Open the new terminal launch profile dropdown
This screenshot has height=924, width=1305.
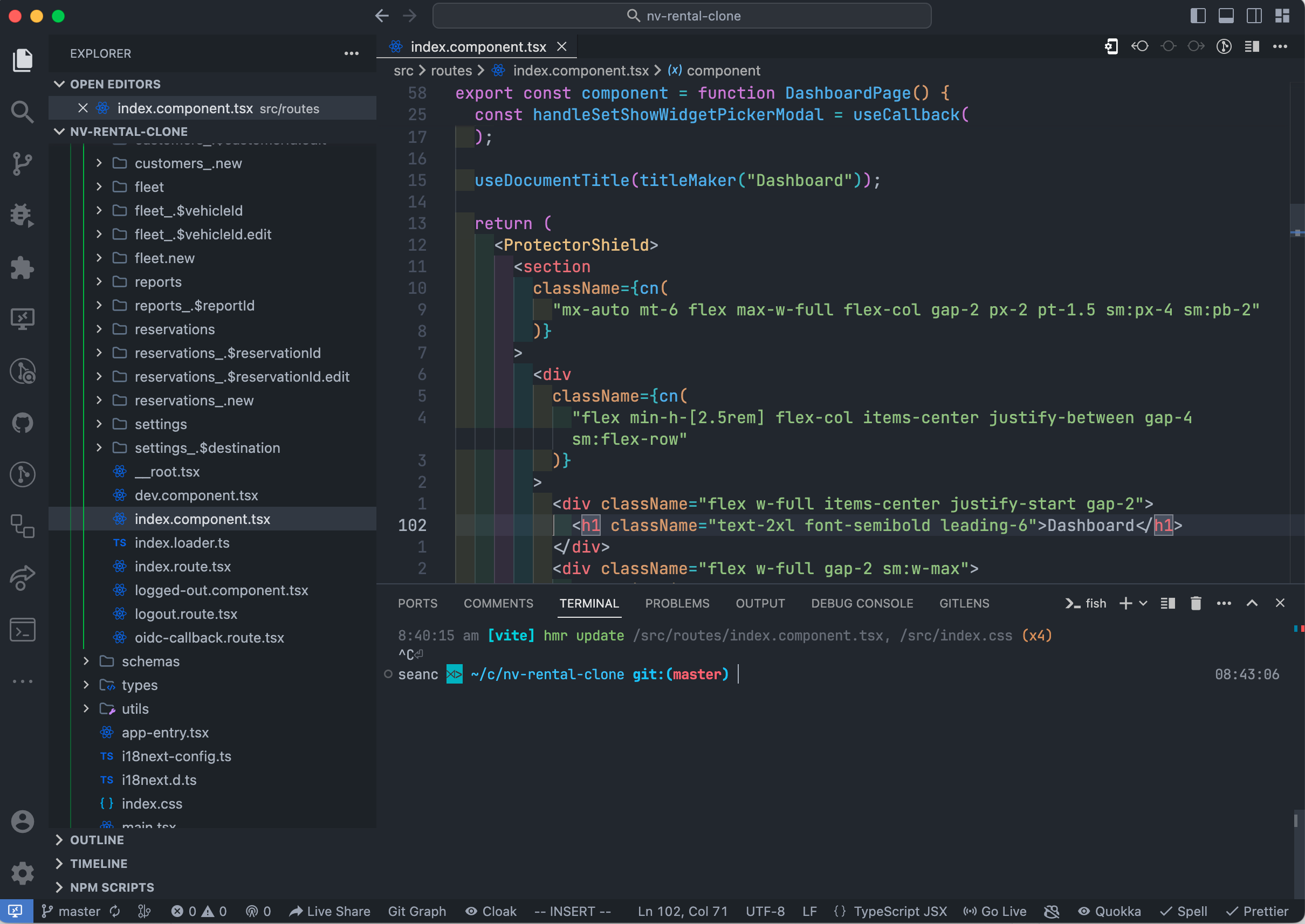(x=1143, y=603)
